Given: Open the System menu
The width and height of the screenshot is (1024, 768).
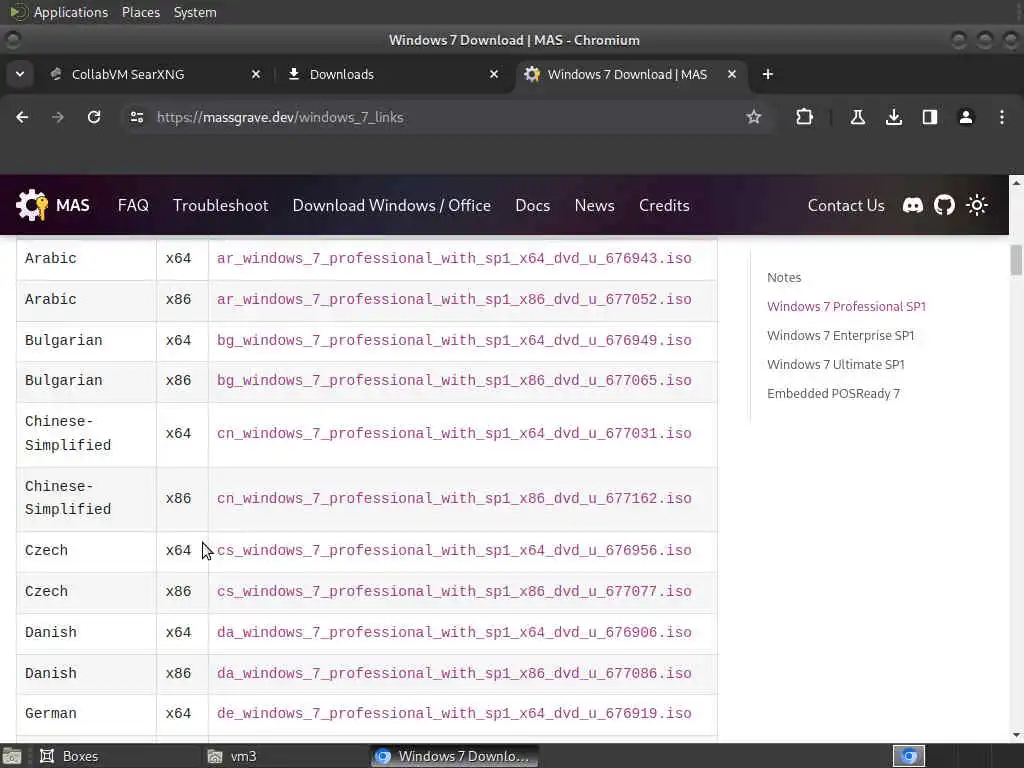Looking at the screenshot, I should pos(195,12).
